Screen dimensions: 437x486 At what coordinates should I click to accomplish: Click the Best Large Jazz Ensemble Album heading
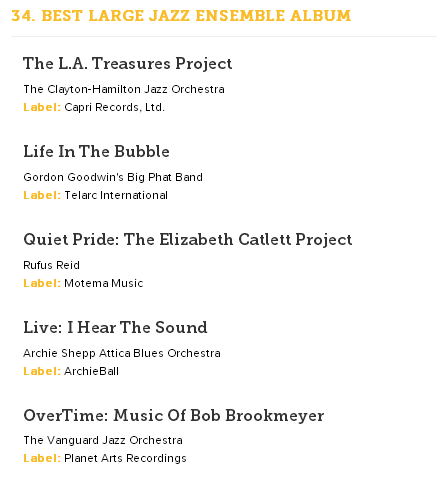[x=181, y=16]
